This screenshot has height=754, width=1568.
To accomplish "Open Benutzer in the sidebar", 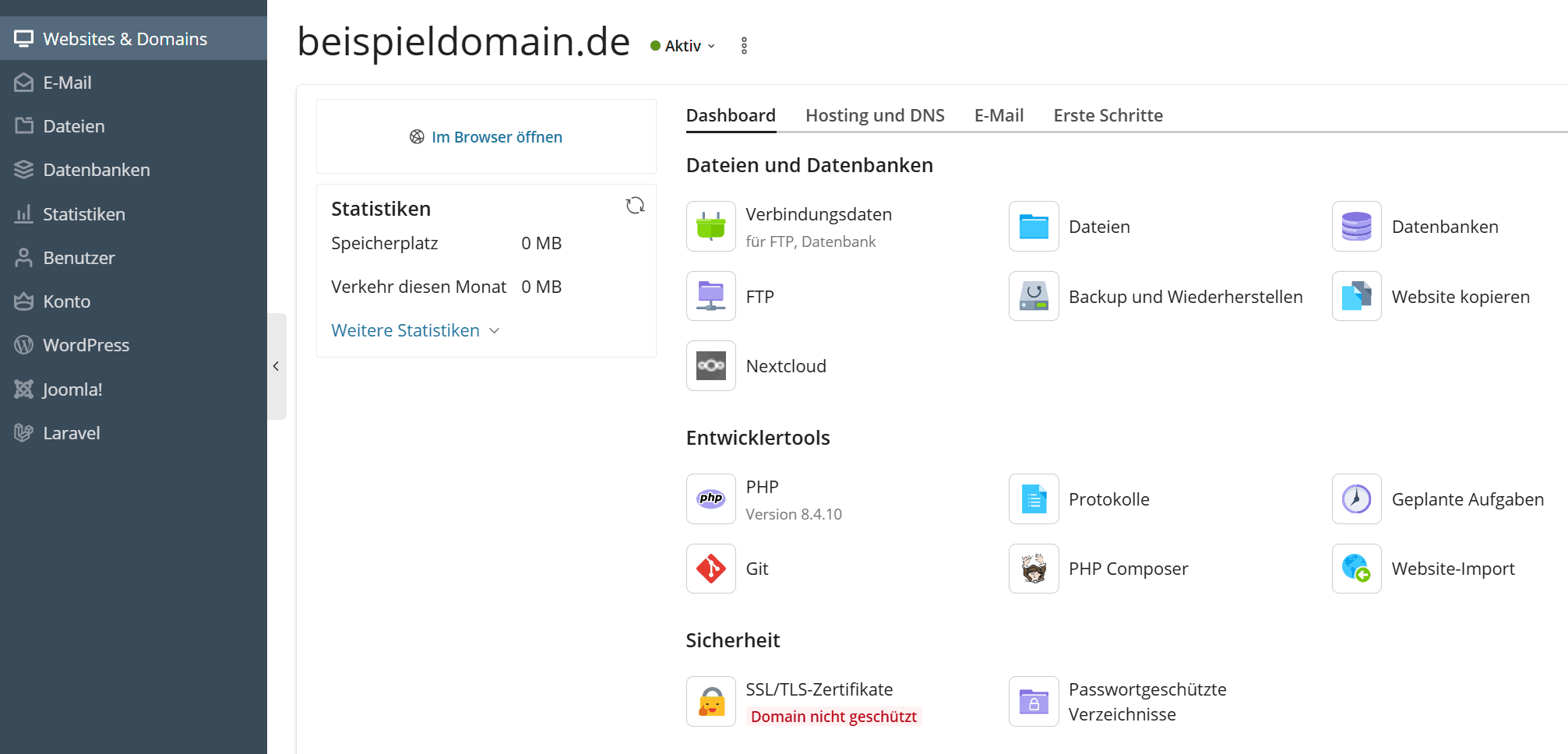I will pyautogui.click(x=133, y=258).
